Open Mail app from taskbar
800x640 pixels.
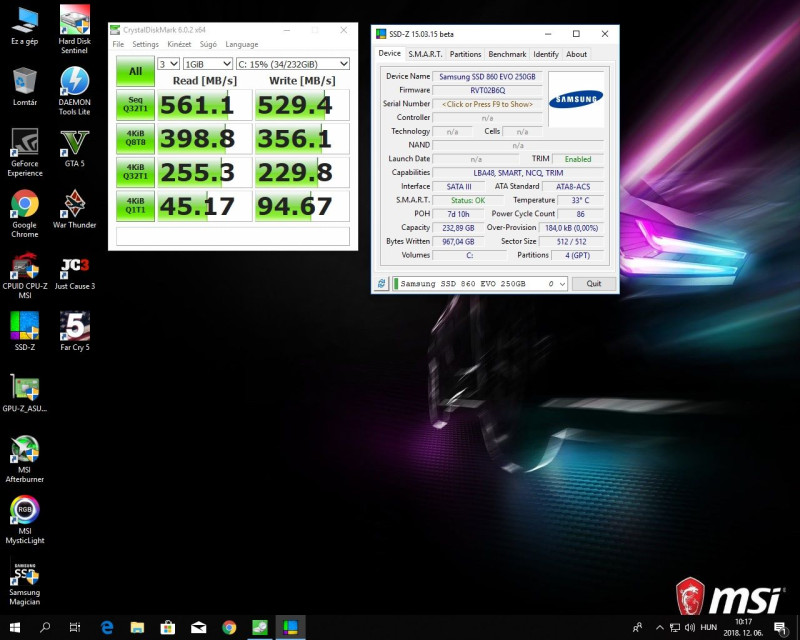pos(198,627)
